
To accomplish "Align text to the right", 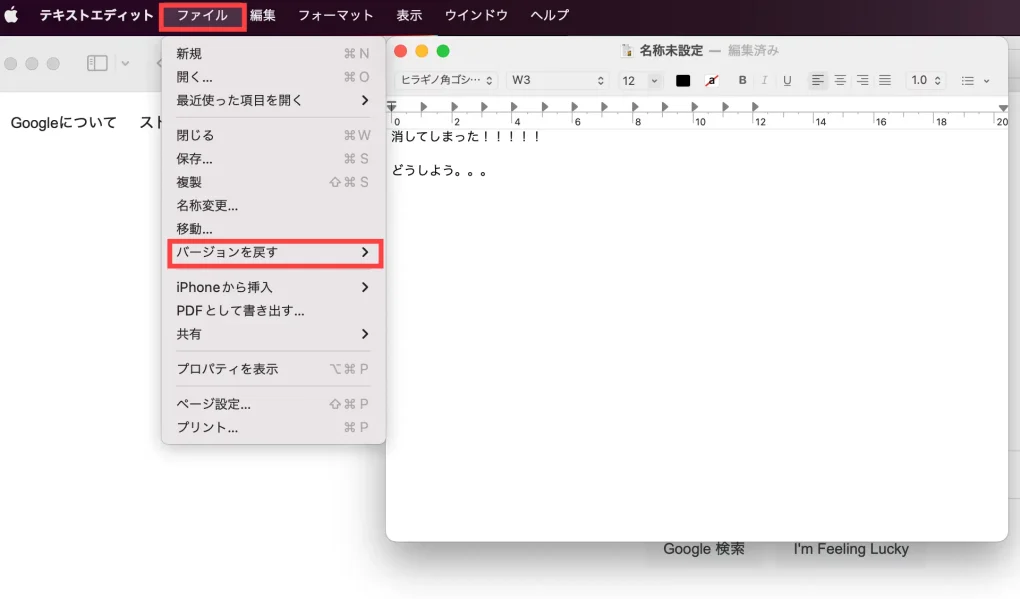I will (x=862, y=81).
